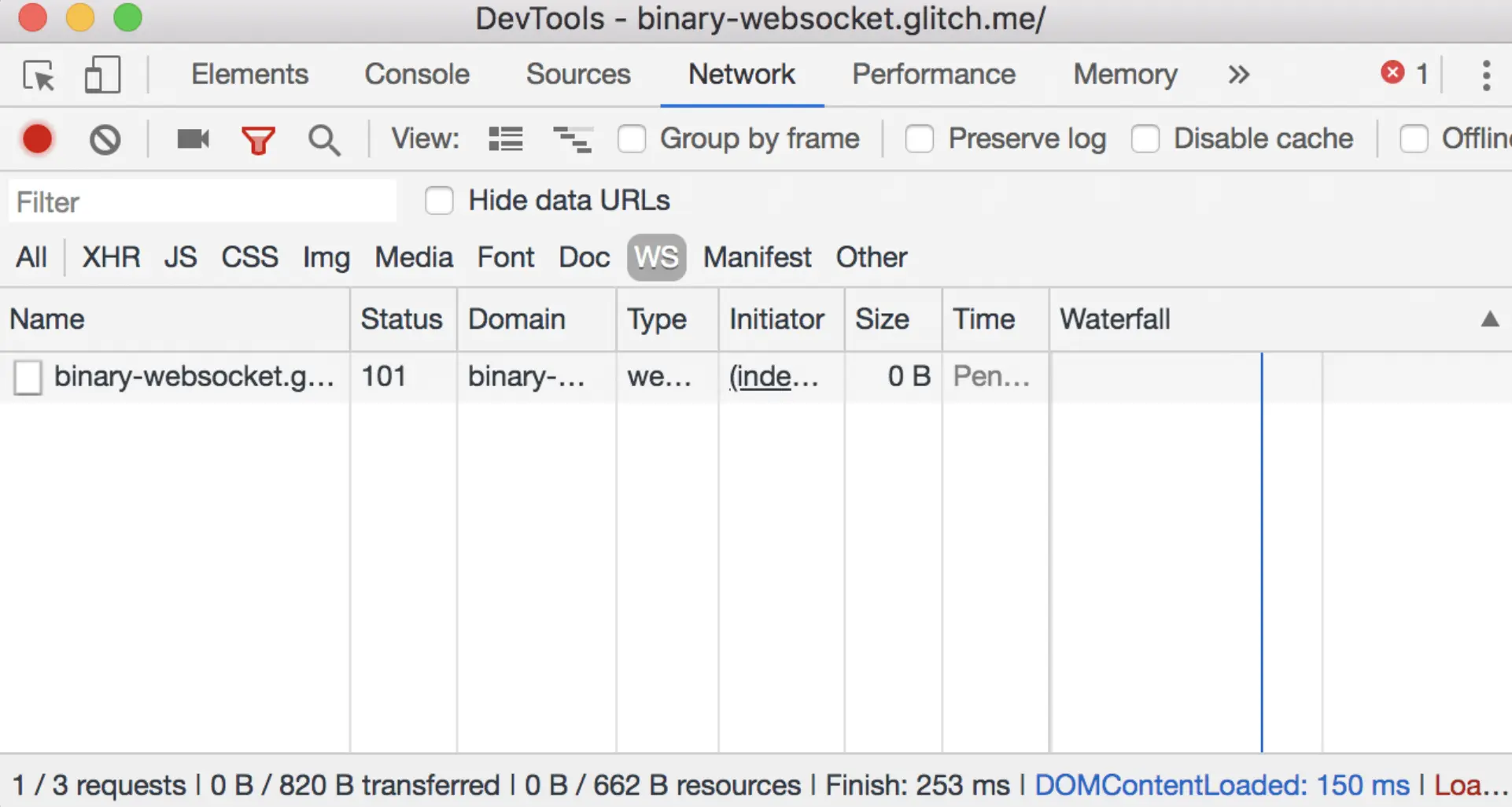Switch to the Console tab
The width and height of the screenshot is (1512, 807).
click(x=417, y=75)
